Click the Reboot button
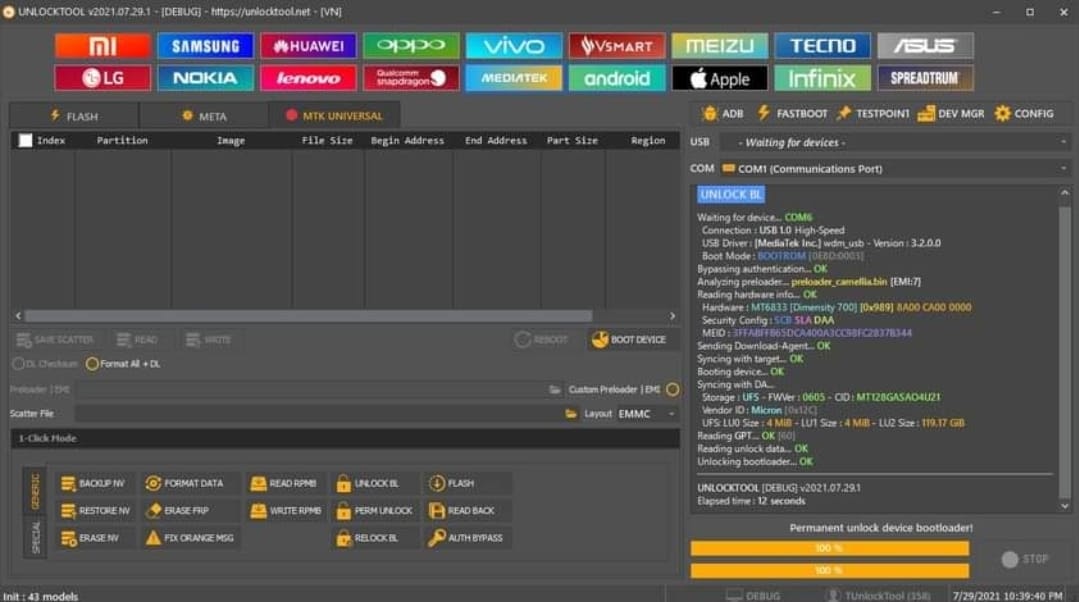The height and width of the screenshot is (602, 1079). click(x=542, y=340)
